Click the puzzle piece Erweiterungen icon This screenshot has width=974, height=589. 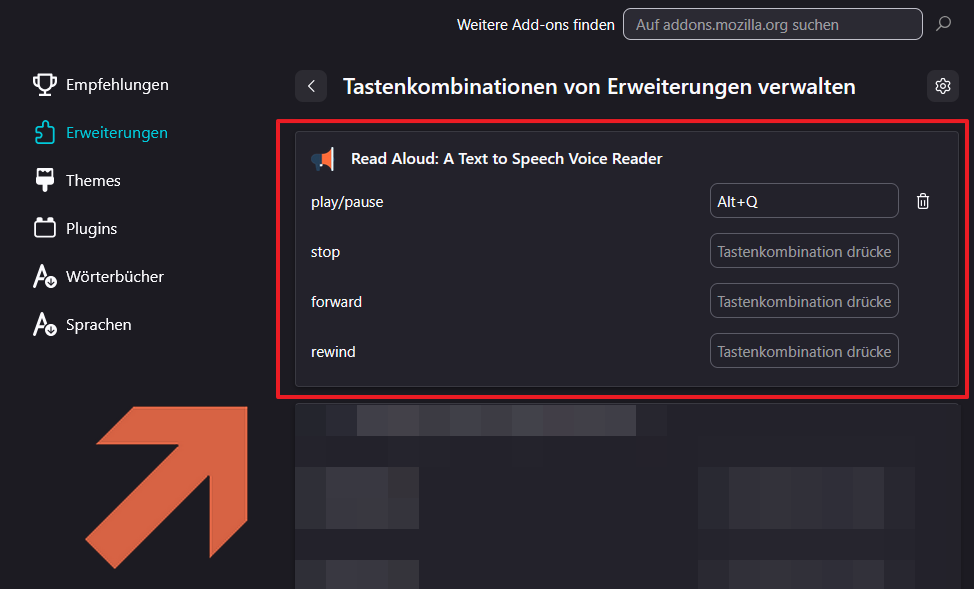pyautogui.click(x=45, y=132)
